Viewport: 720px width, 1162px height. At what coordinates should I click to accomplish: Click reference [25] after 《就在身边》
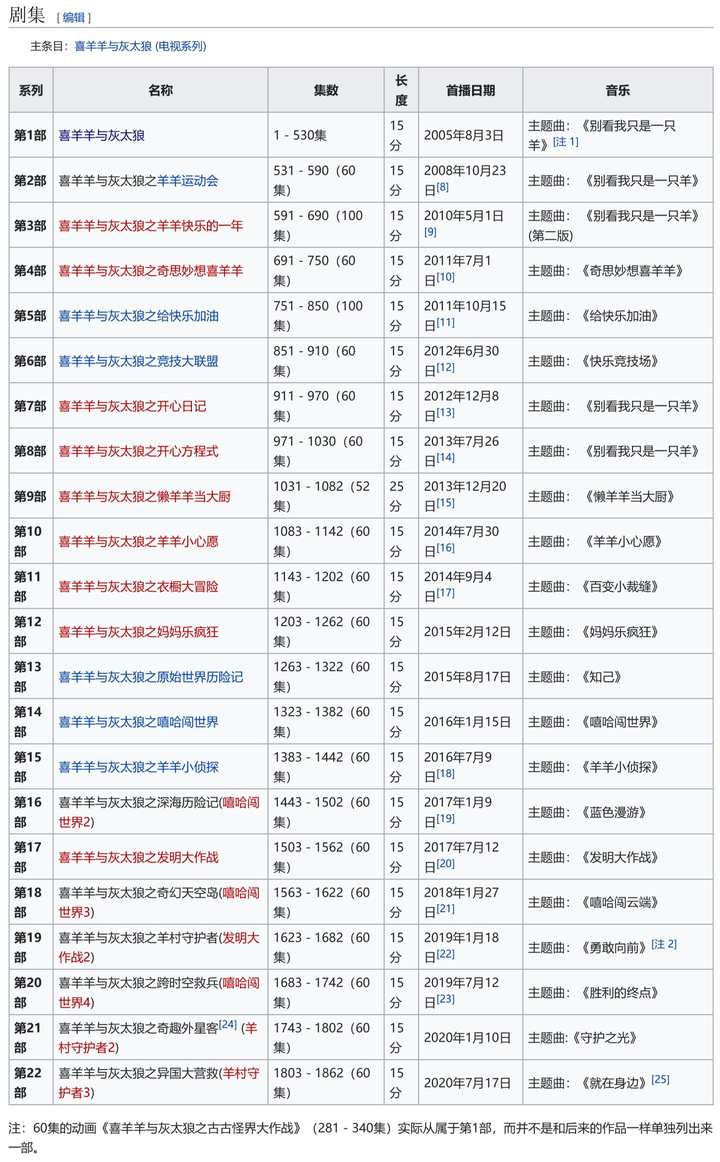(x=660, y=1080)
